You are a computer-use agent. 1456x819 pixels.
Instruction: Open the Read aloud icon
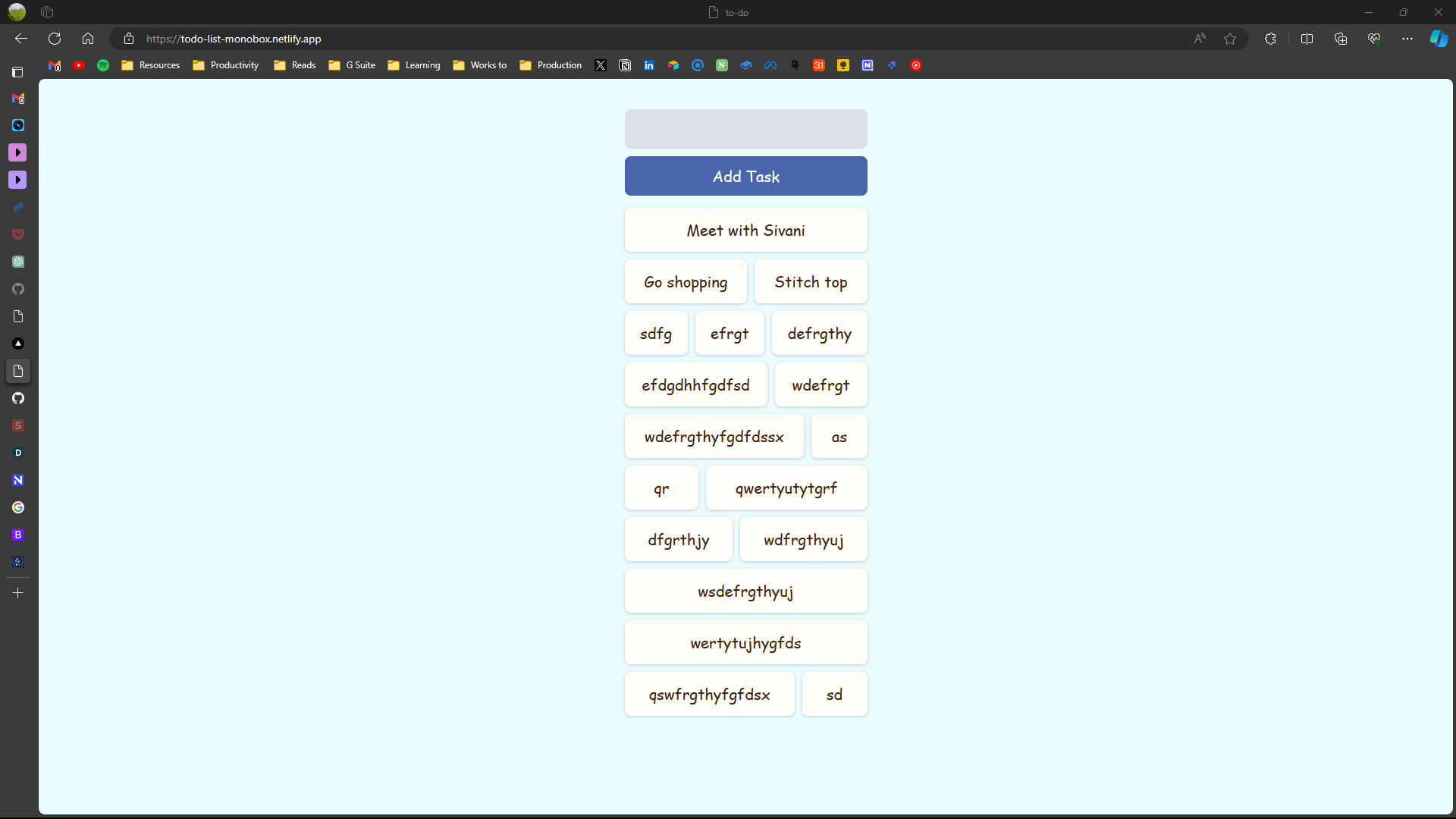[1200, 39]
